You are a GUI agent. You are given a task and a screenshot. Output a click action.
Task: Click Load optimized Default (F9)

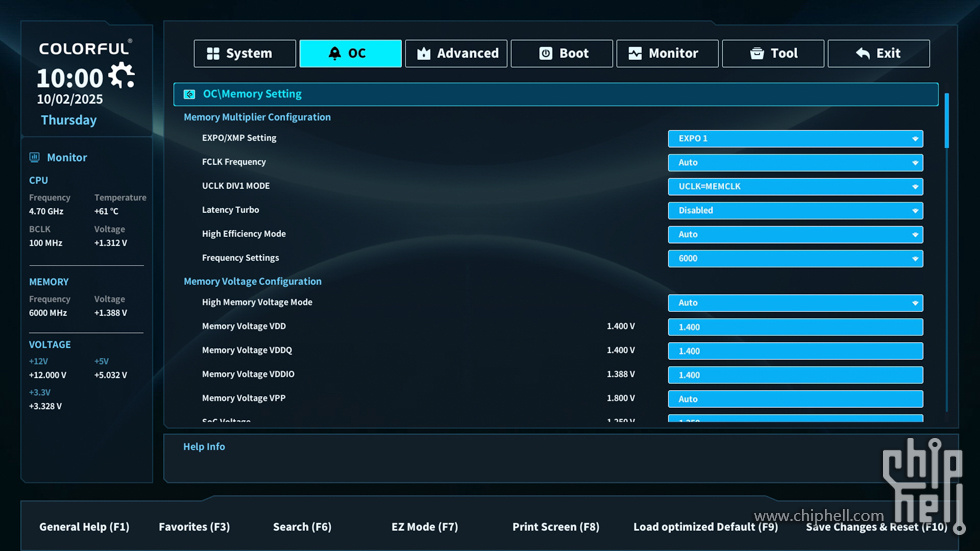point(705,527)
